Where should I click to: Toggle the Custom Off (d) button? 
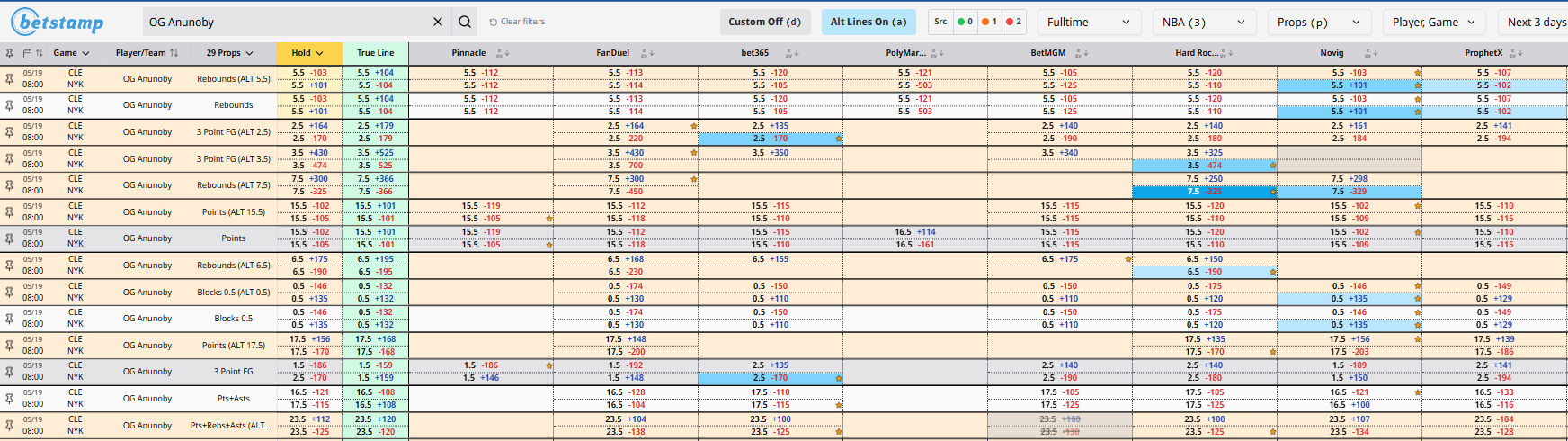coord(765,22)
